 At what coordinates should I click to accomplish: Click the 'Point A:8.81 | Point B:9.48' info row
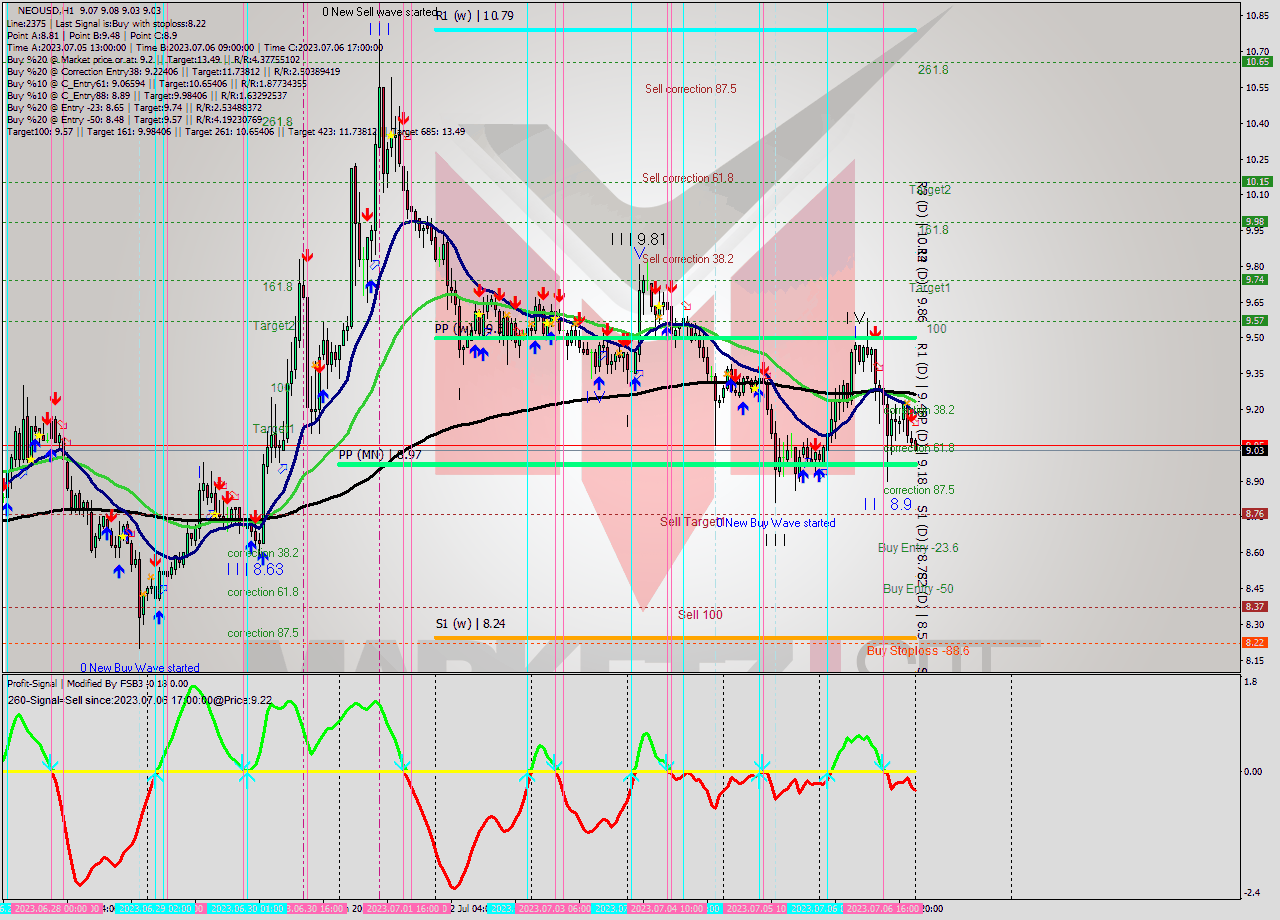(x=92, y=35)
